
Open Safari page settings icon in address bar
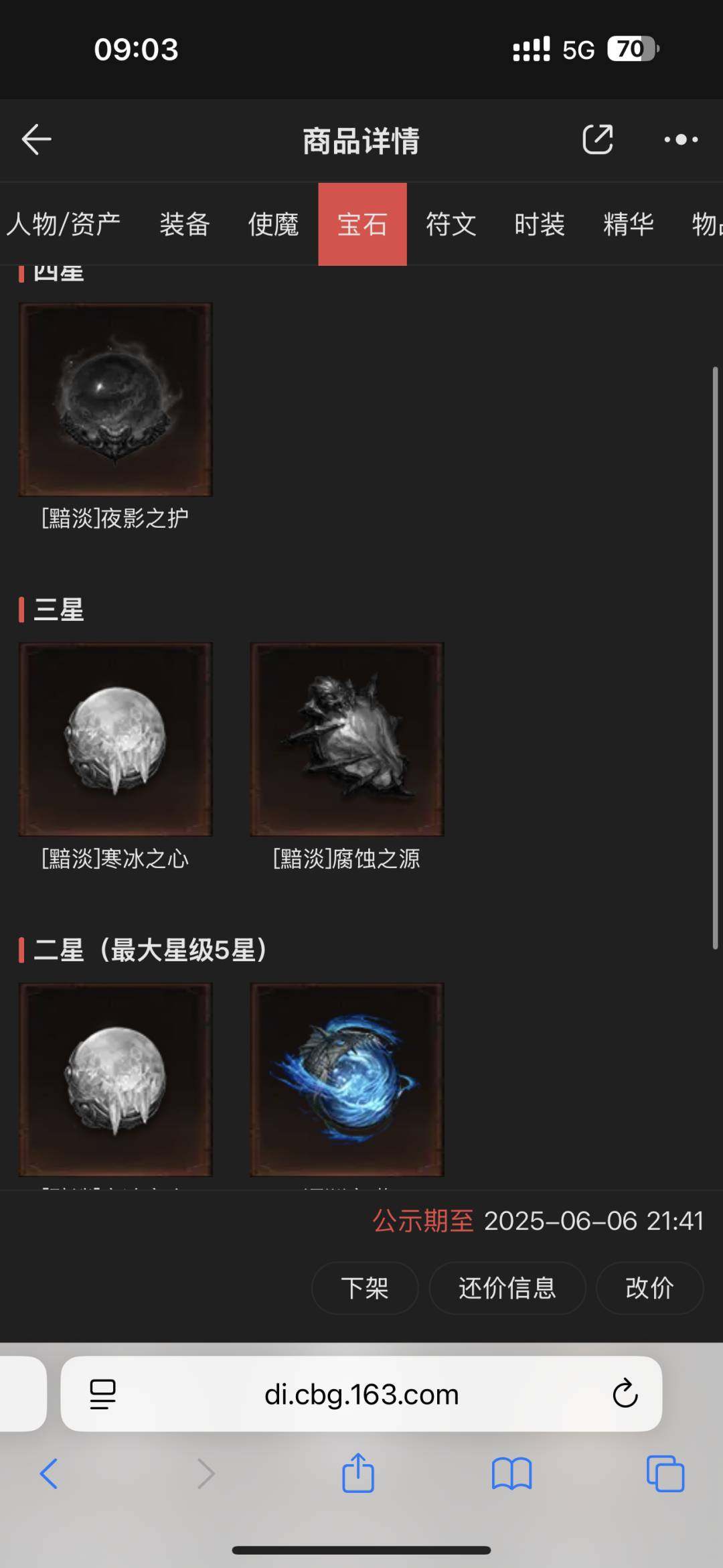(x=102, y=1395)
